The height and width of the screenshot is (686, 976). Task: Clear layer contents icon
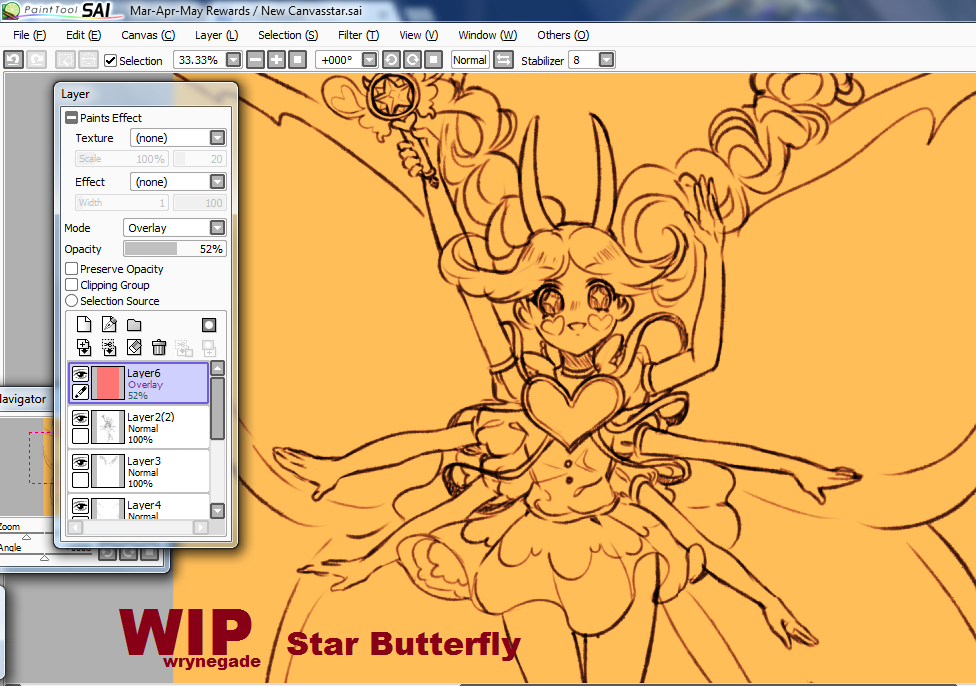pyautogui.click(x=134, y=347)
